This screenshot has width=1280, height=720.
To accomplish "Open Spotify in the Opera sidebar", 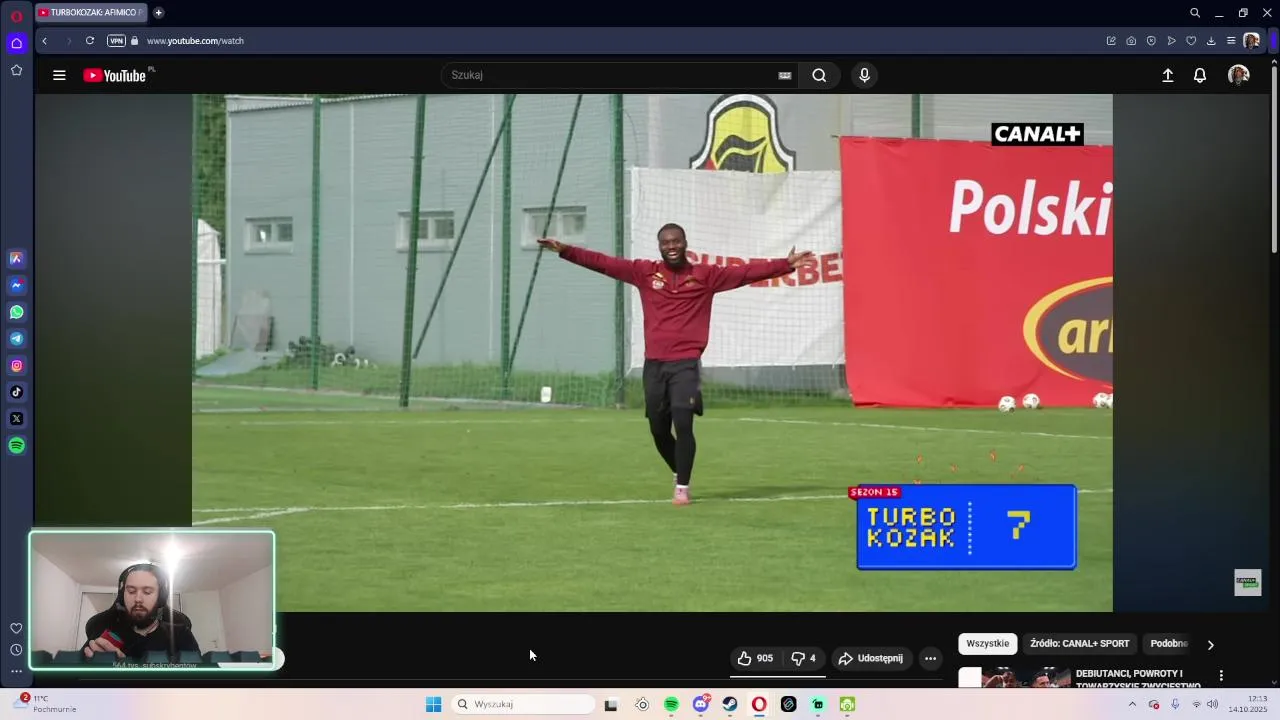I will pos(16,446).
